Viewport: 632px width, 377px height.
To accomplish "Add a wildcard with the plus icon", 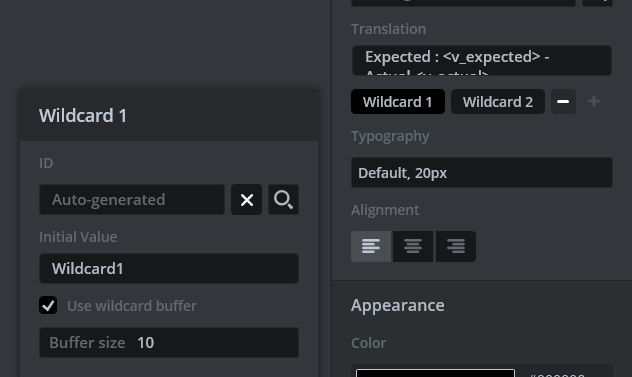I will pos(594,102).
